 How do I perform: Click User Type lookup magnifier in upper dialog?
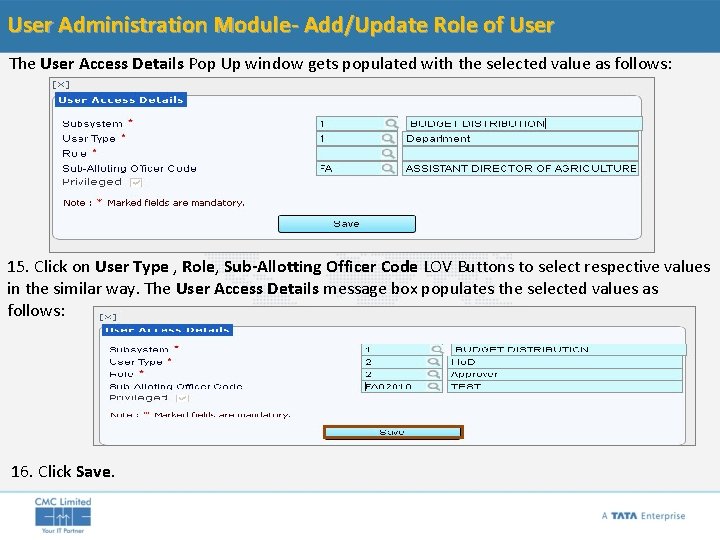[x=388, y=139]
